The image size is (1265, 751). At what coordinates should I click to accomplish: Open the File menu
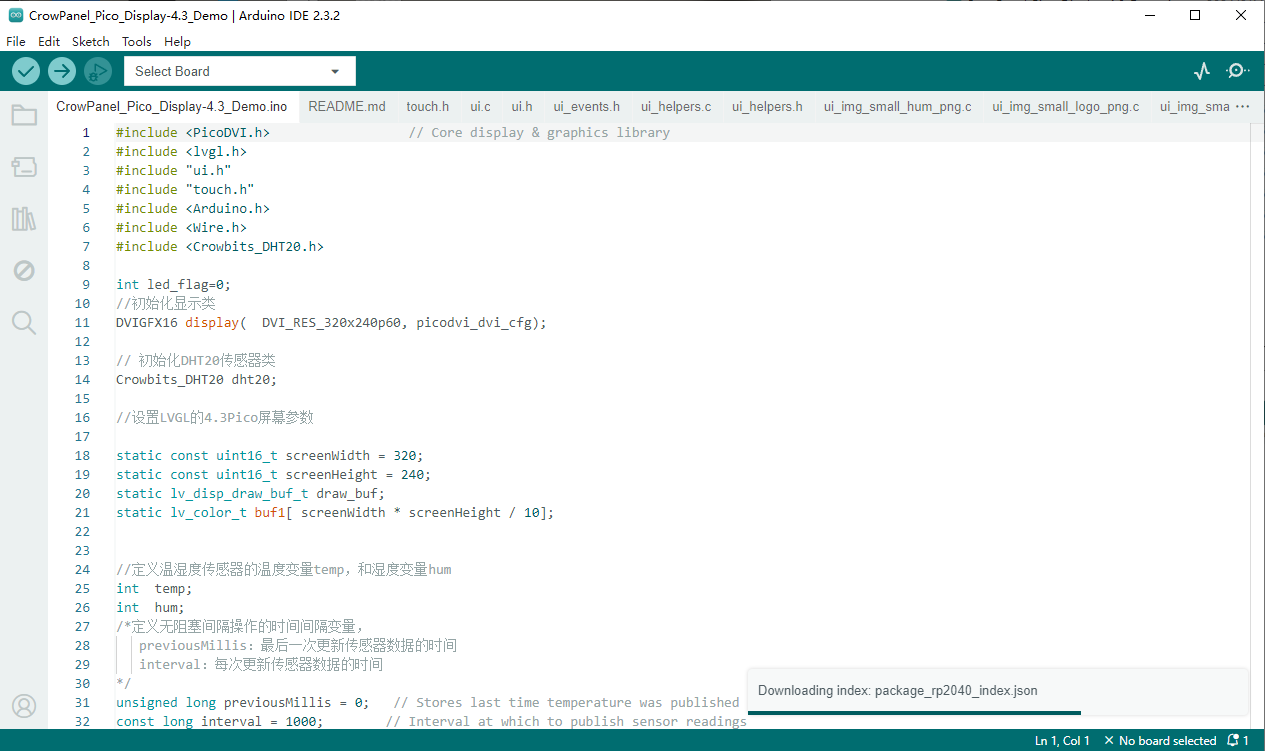[x=16, y=42]
